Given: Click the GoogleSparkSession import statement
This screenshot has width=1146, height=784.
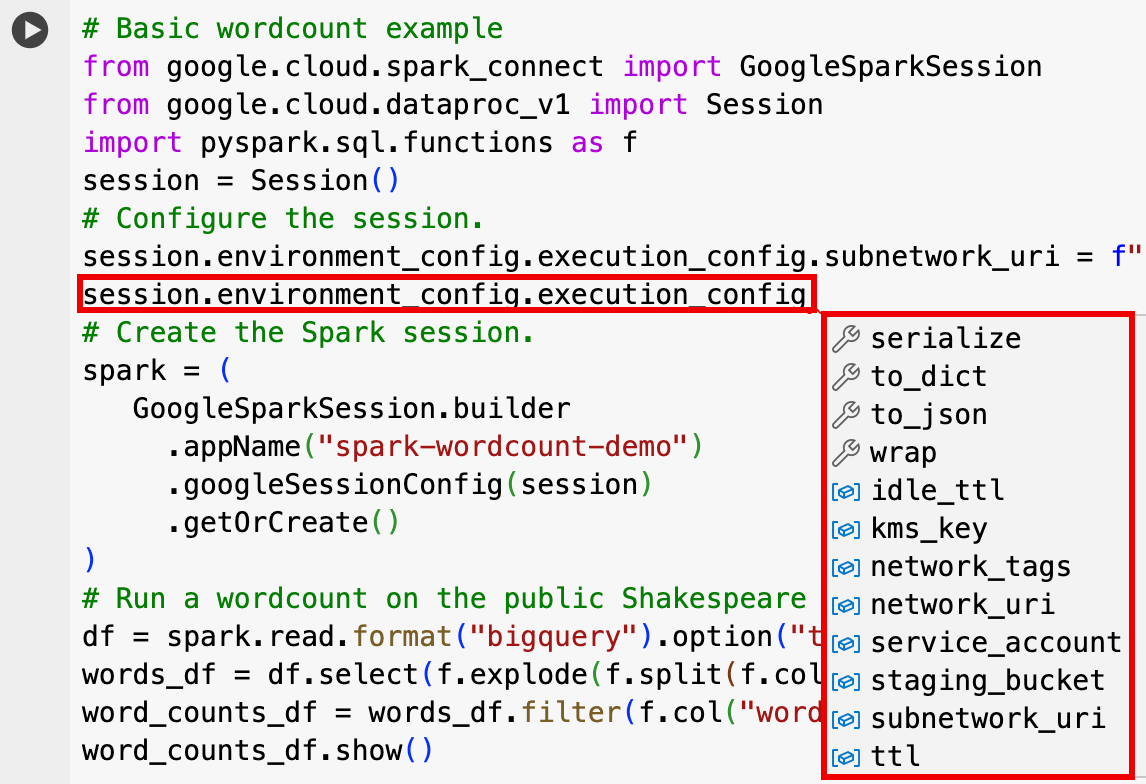Looking at the screenshot, I should (x=560, y=66).
